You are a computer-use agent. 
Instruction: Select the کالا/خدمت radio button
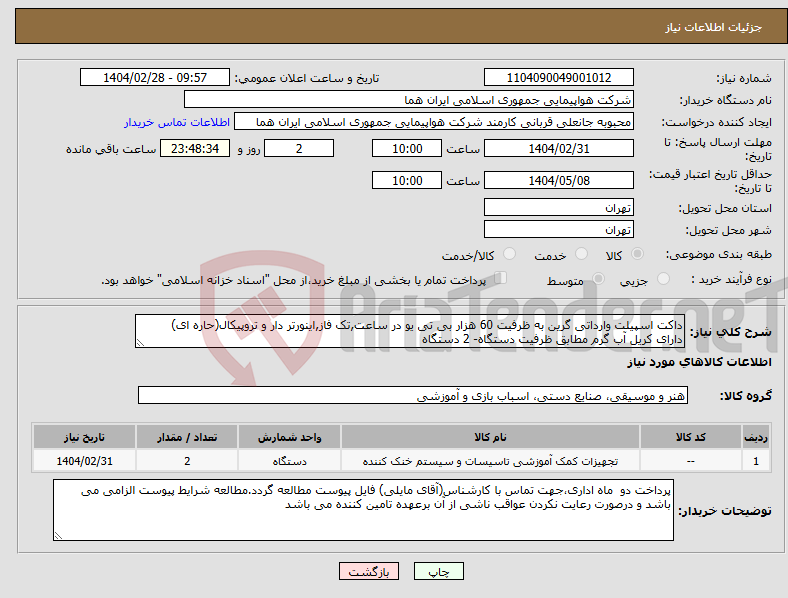point(510,254)
